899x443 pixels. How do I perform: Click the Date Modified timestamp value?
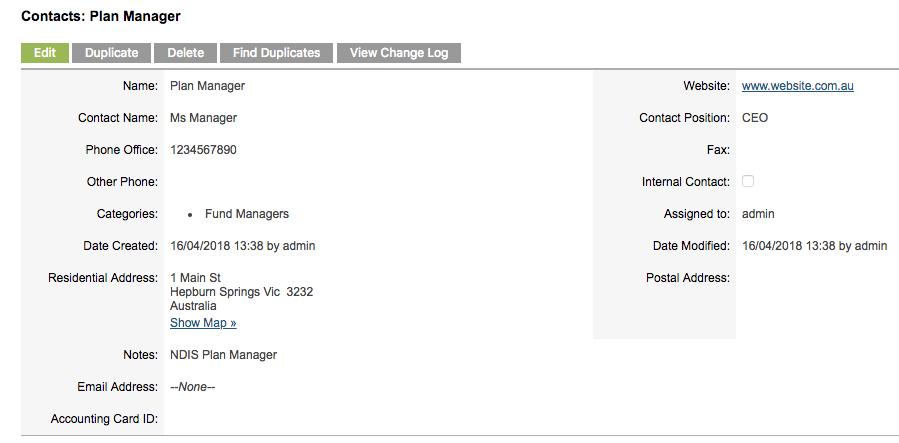814,246
